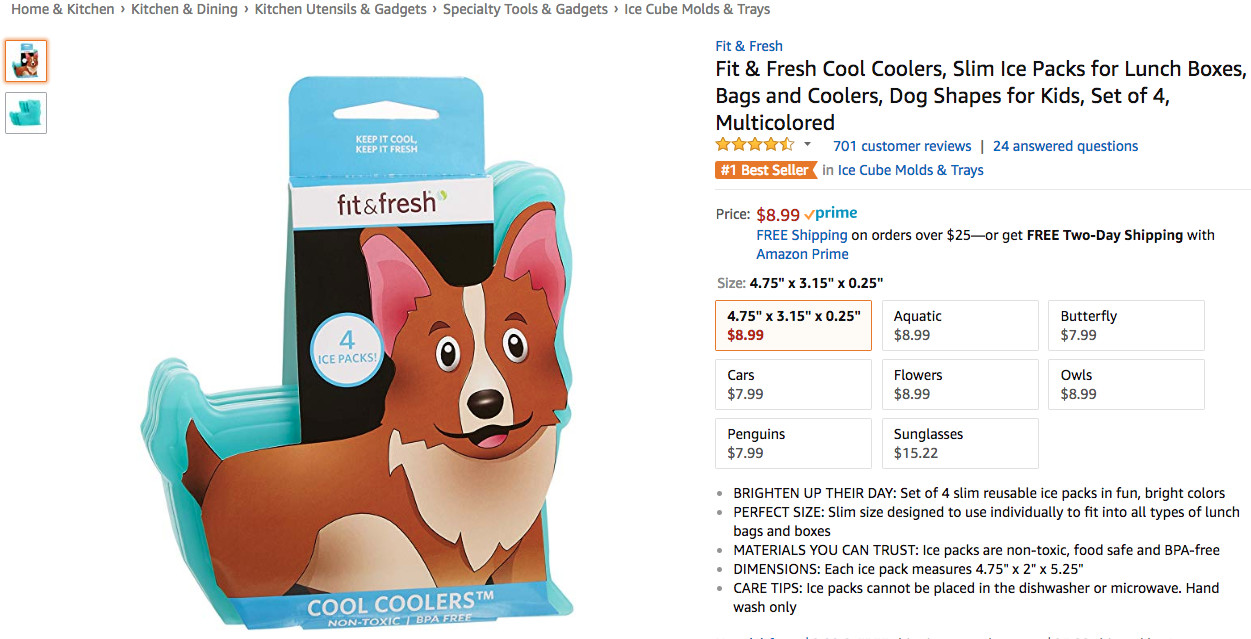Select the corgi package product thumbnail

pos(26,61)
